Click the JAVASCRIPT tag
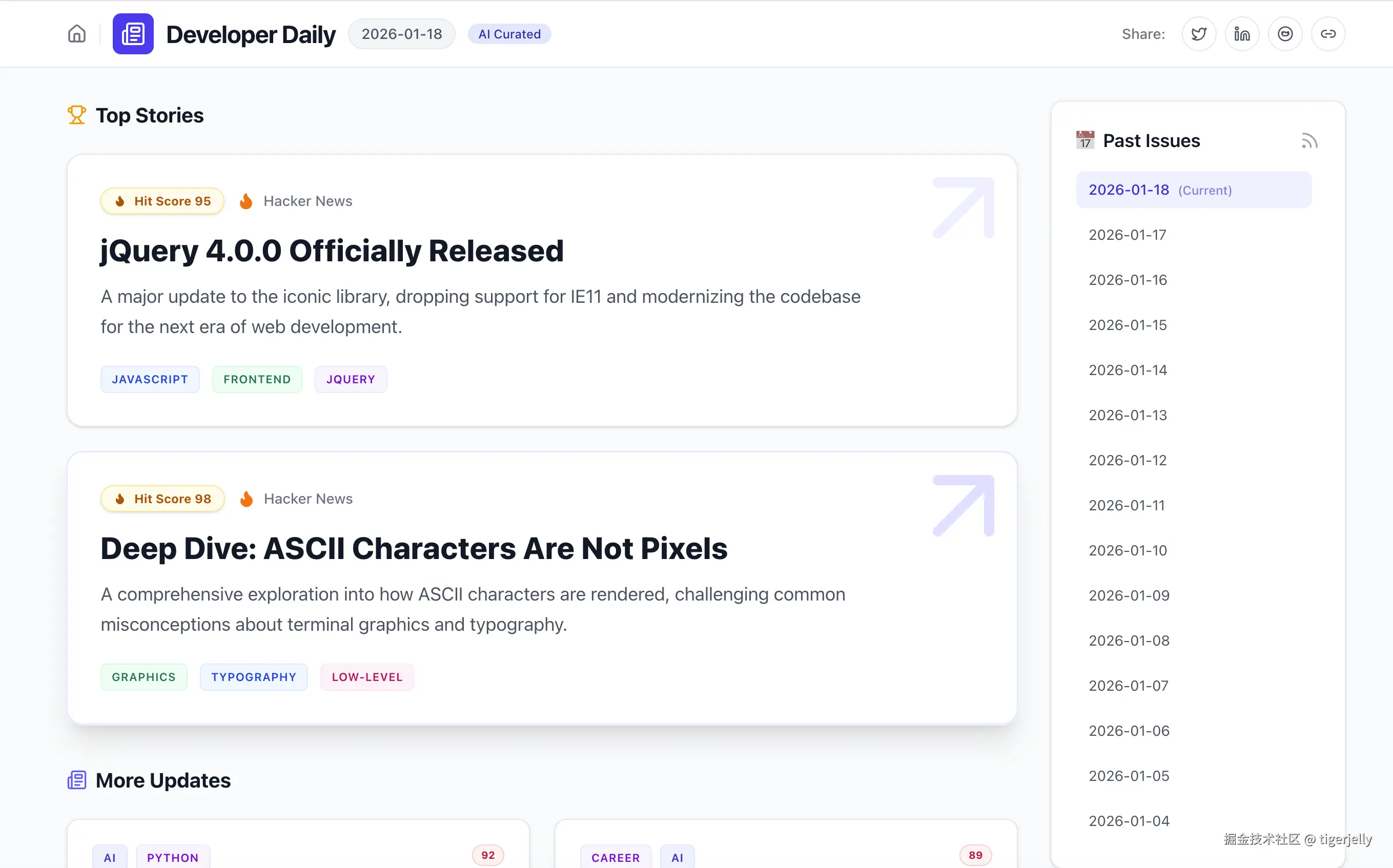1393x868 pixels. tap(150, 380)
